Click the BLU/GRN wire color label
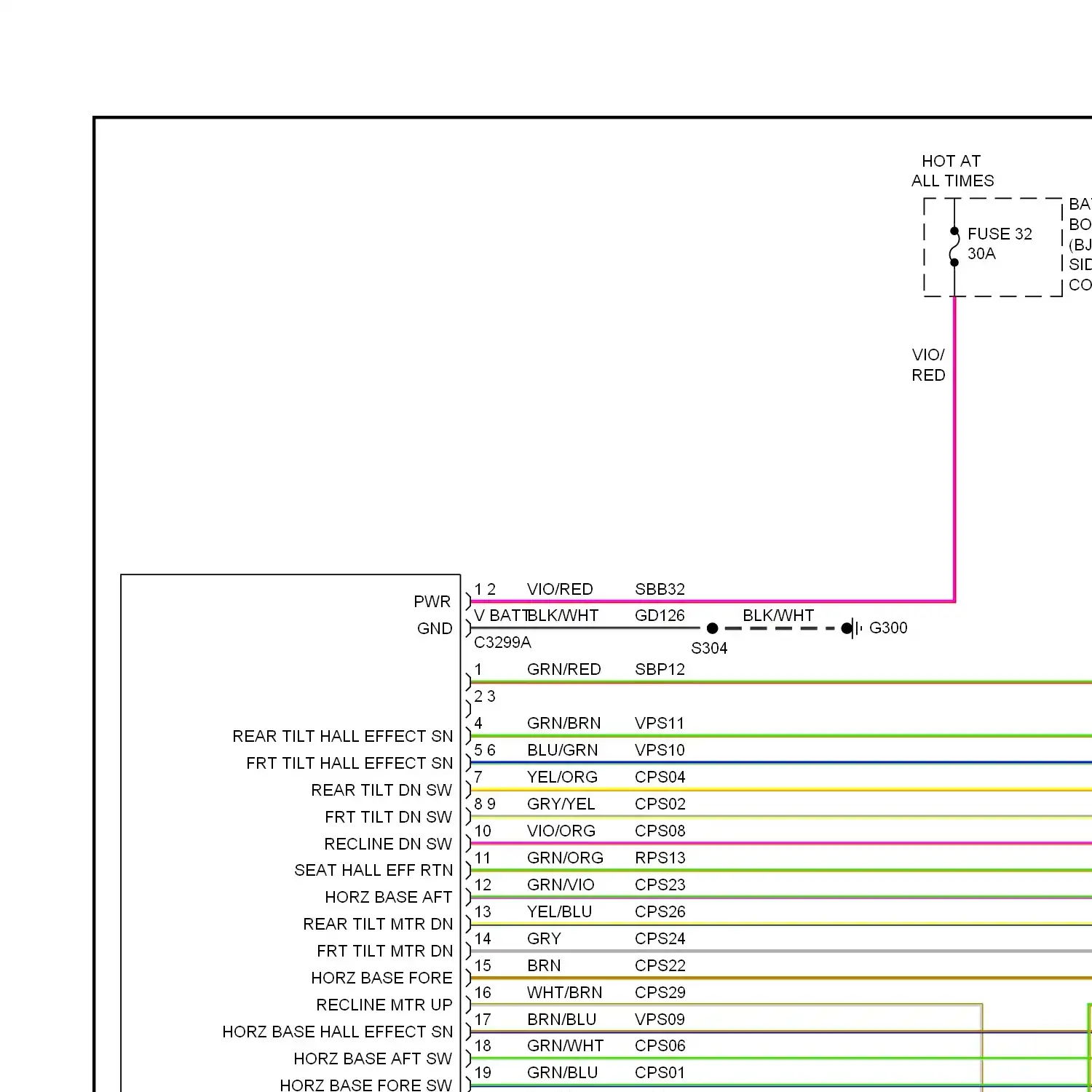This screenshot has height=1092, width=1092. point(563,750)
